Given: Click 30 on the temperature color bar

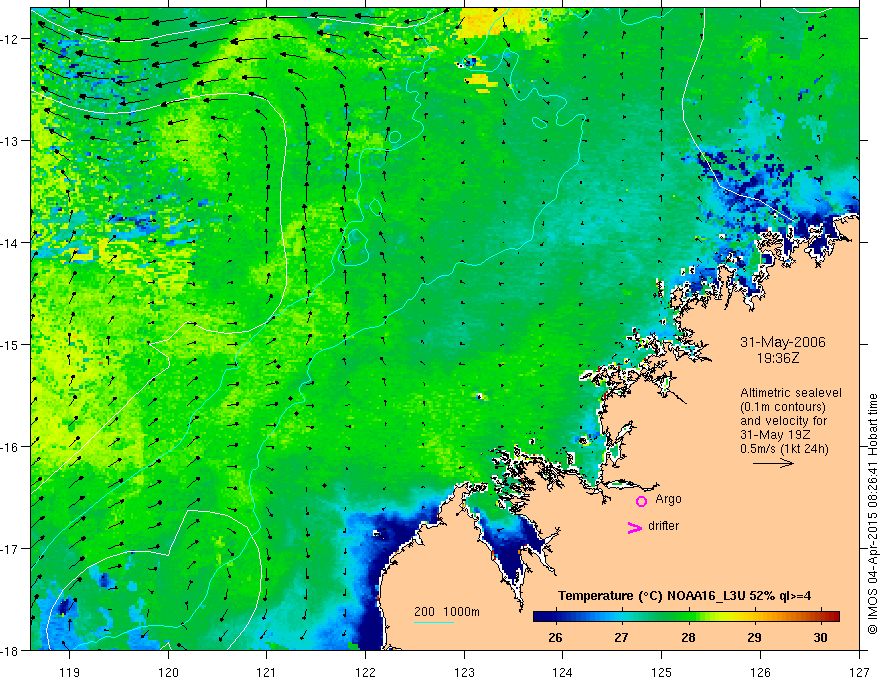Looking at the screenshot, I should pyautogui.click(x=820, y=637).
